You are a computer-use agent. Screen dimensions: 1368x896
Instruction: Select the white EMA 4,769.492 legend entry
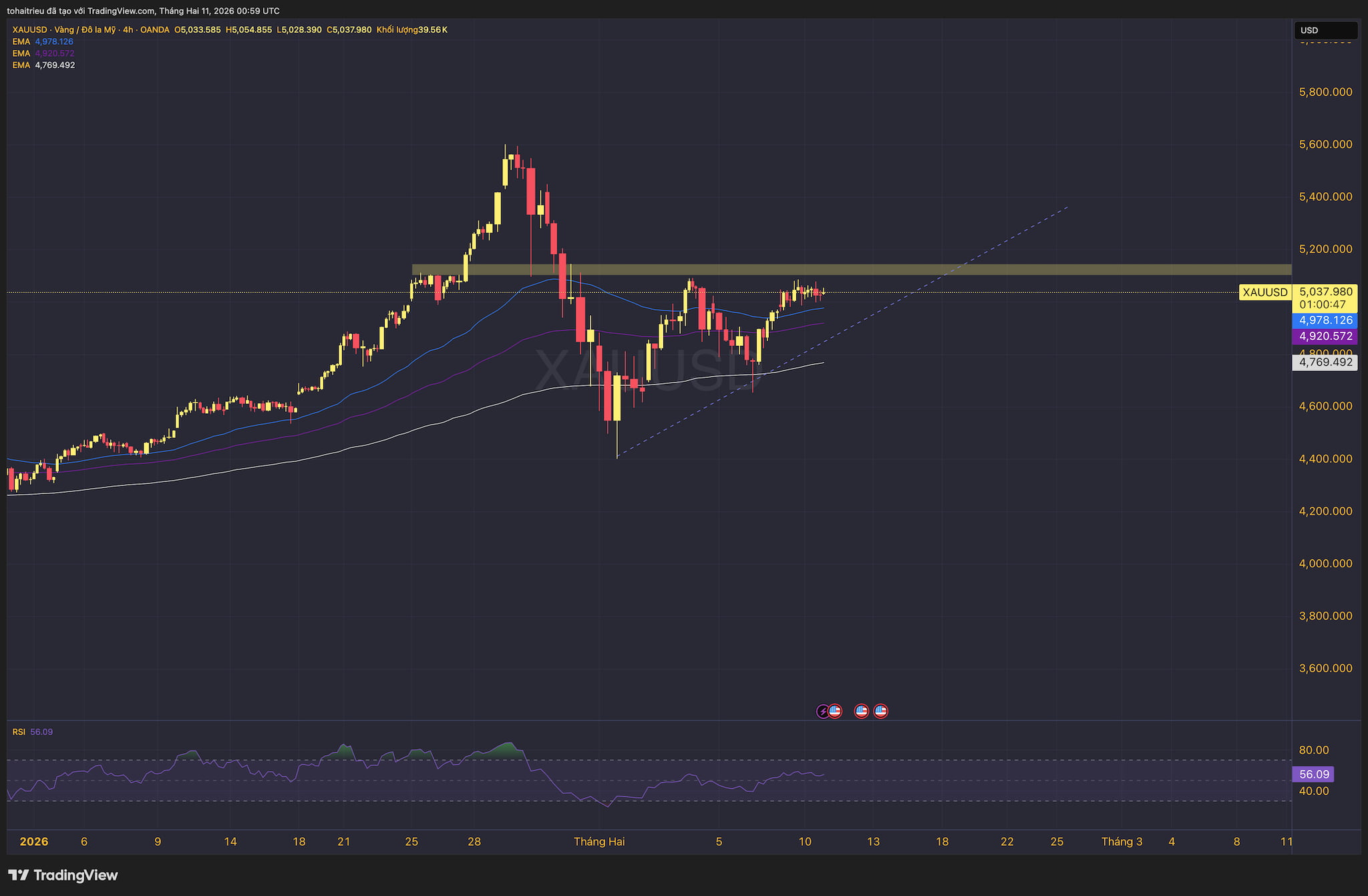[x=43, y=65]
